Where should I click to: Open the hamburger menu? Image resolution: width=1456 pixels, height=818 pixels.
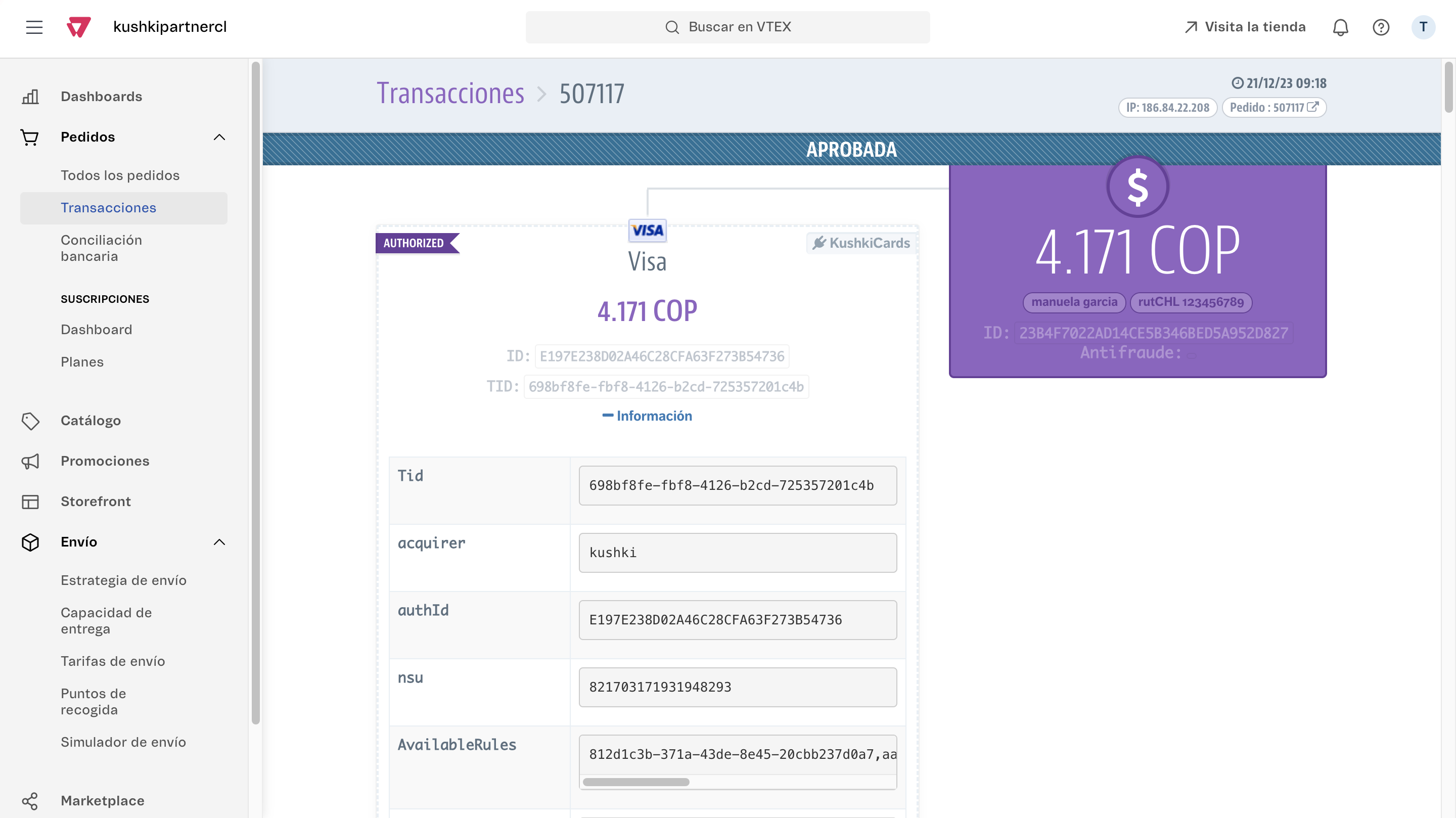[34, 27]
